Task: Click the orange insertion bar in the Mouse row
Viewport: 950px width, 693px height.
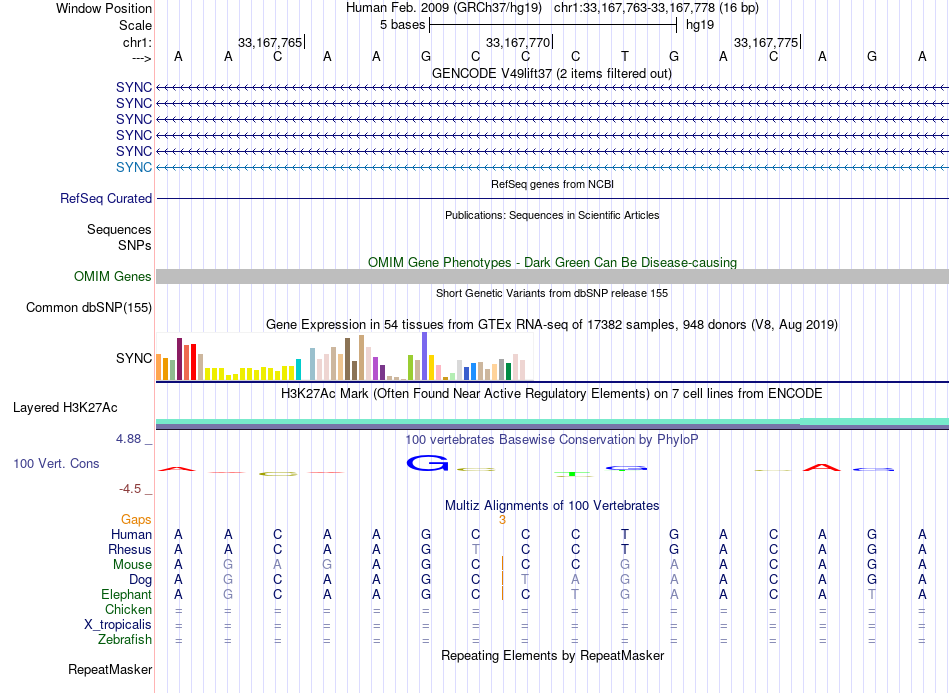Action: click(502, 564)
